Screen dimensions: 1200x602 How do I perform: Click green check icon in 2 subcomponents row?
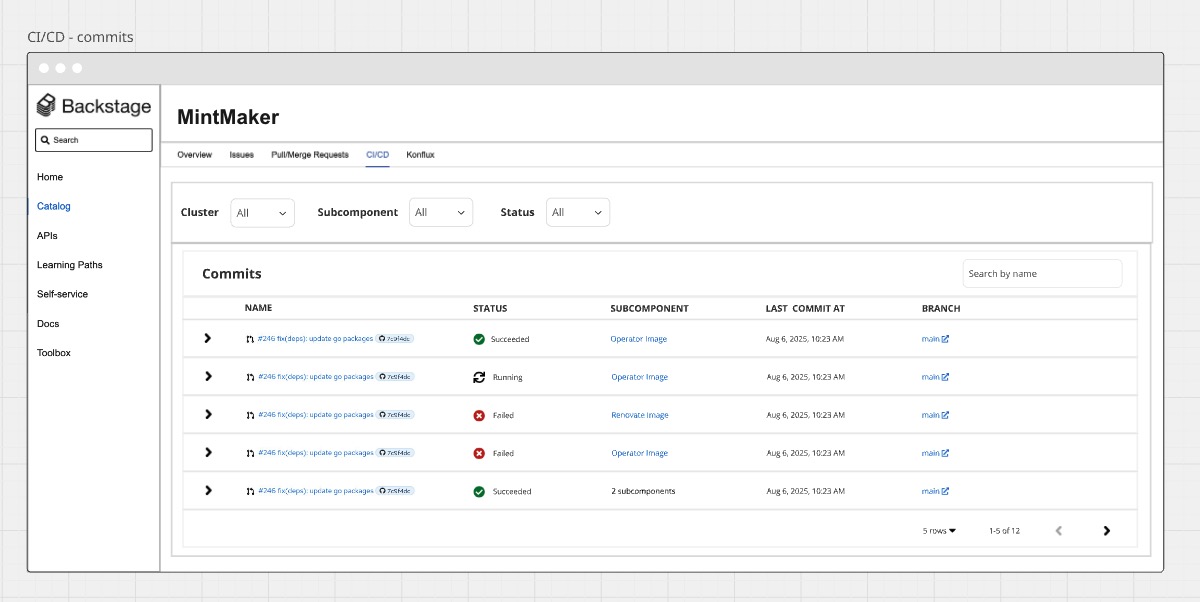pyautogui.click(x=479, y=491)
